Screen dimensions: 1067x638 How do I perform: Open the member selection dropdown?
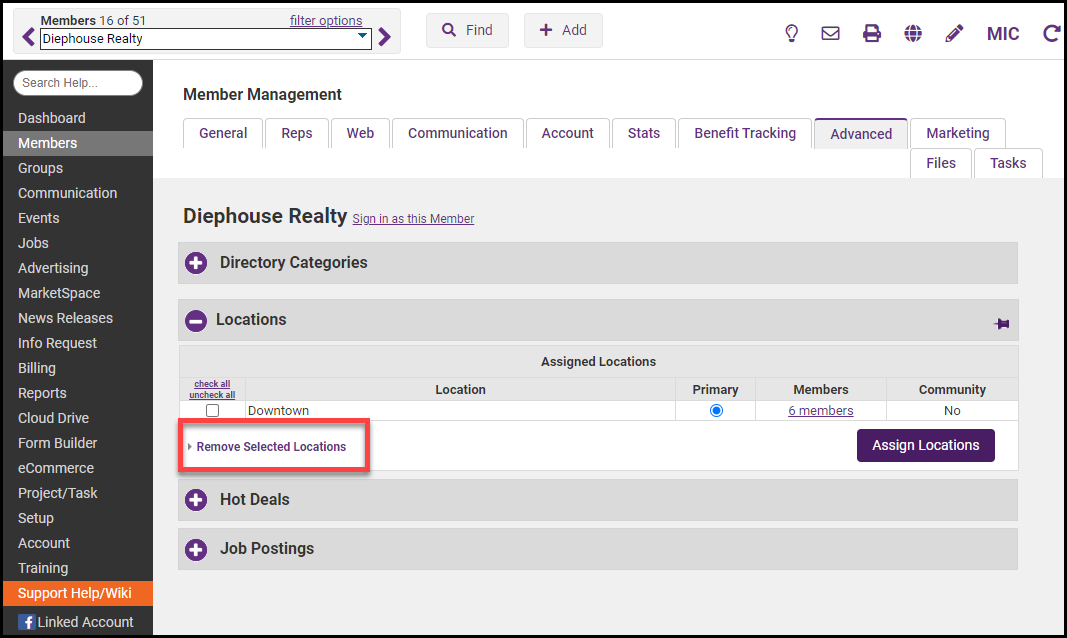tap(362, 38)
